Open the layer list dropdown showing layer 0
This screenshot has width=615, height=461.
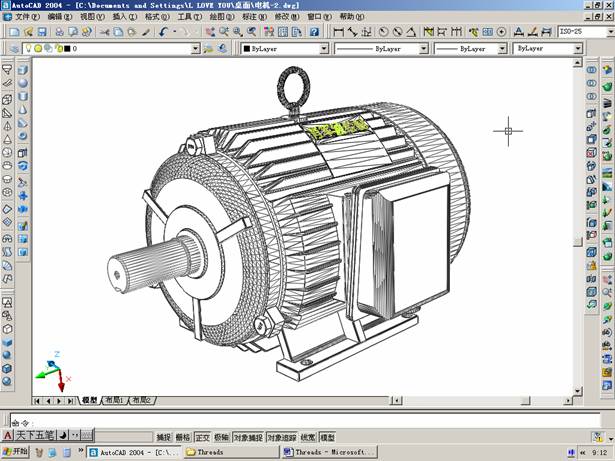195,49
